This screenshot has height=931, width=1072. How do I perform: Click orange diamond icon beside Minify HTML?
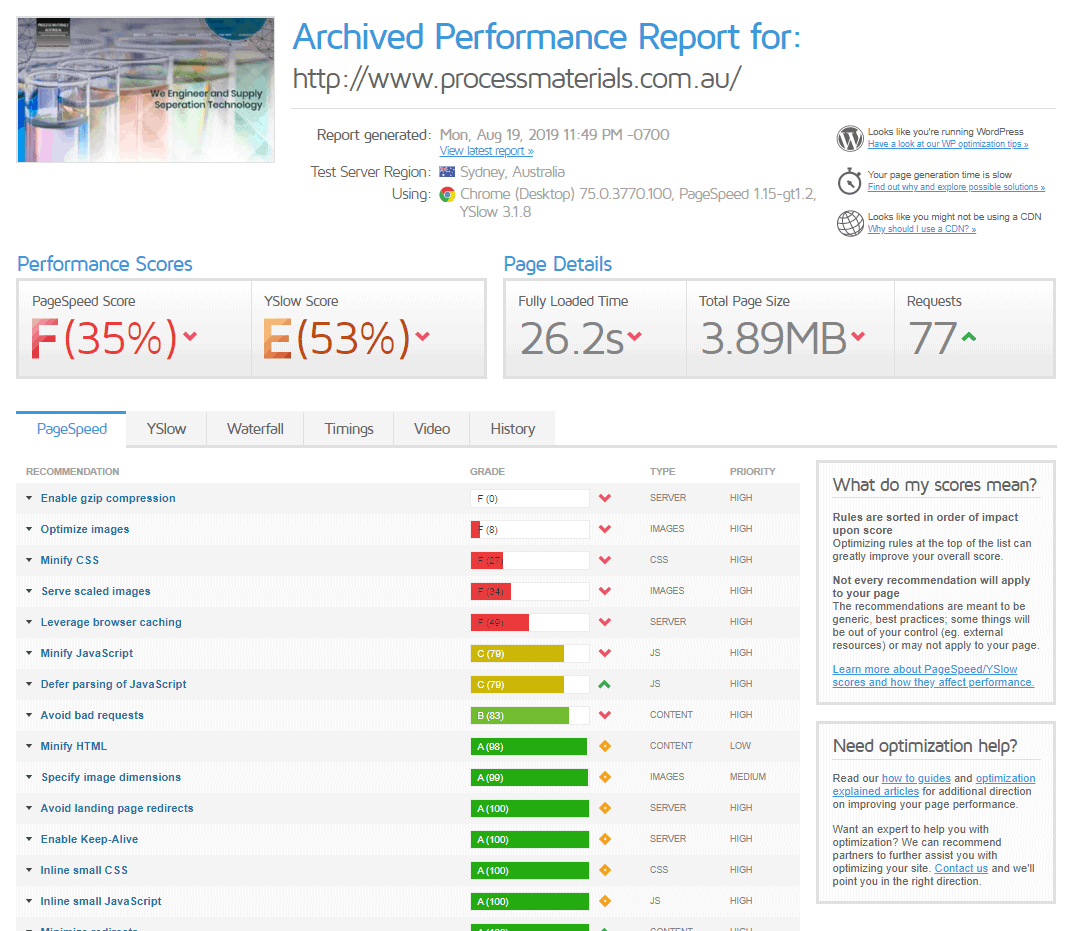pyautogui.click(x=604, y=746)
